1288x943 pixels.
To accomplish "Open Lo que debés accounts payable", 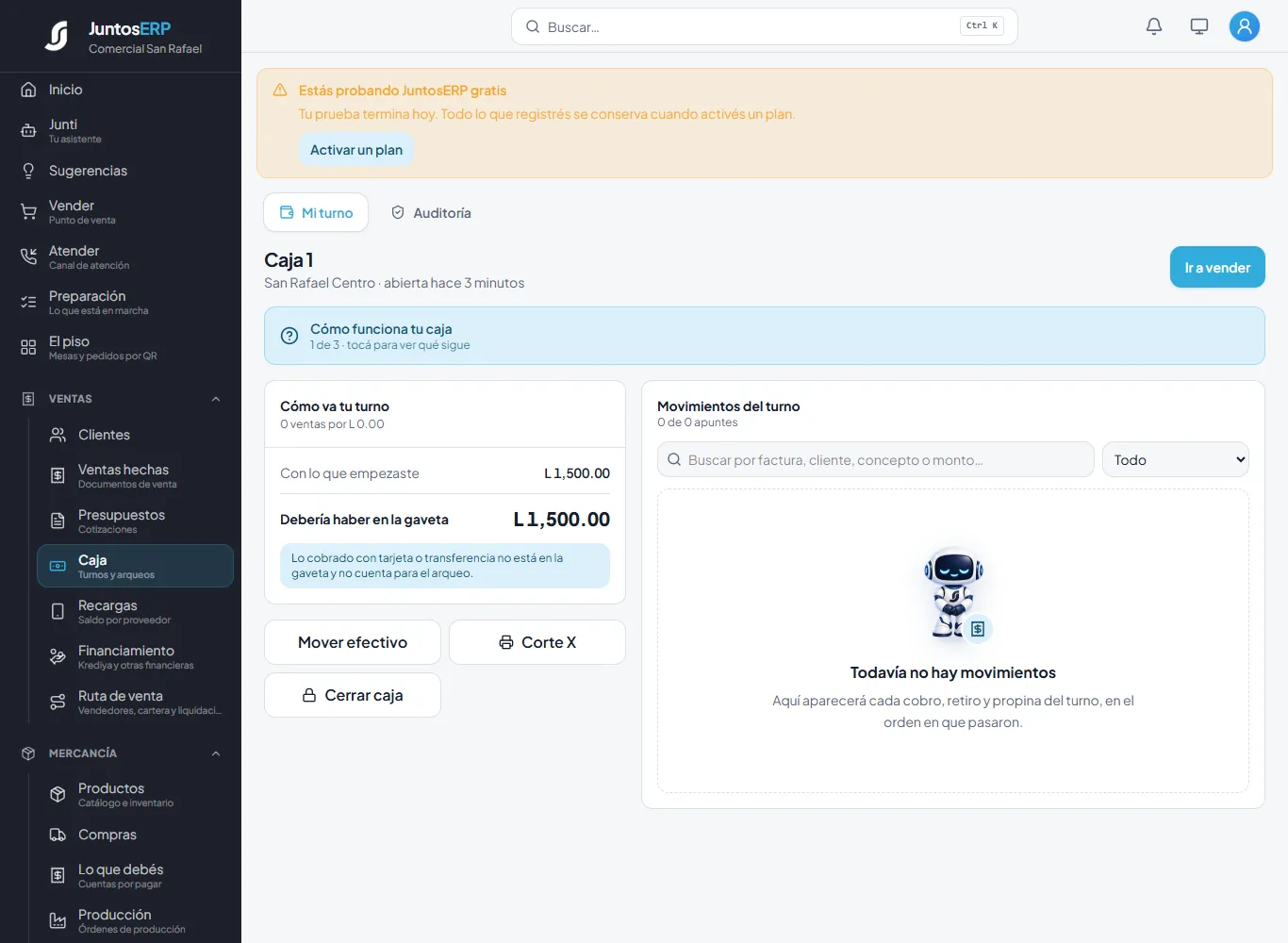I will pos(135,875).
